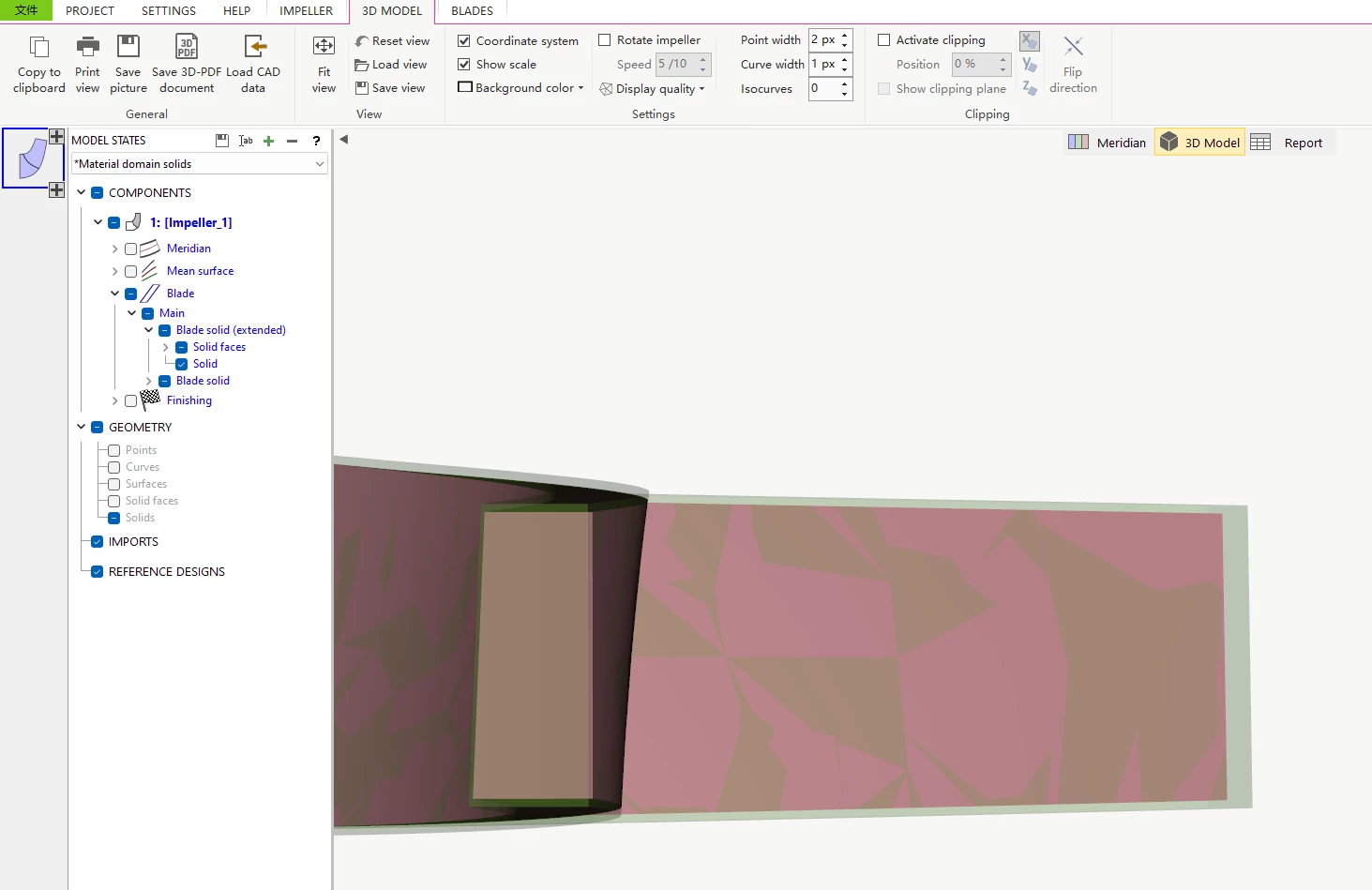Click Flip direction icon
The width and height of the screenshot is (1372, 890).
coord(1073,47)
